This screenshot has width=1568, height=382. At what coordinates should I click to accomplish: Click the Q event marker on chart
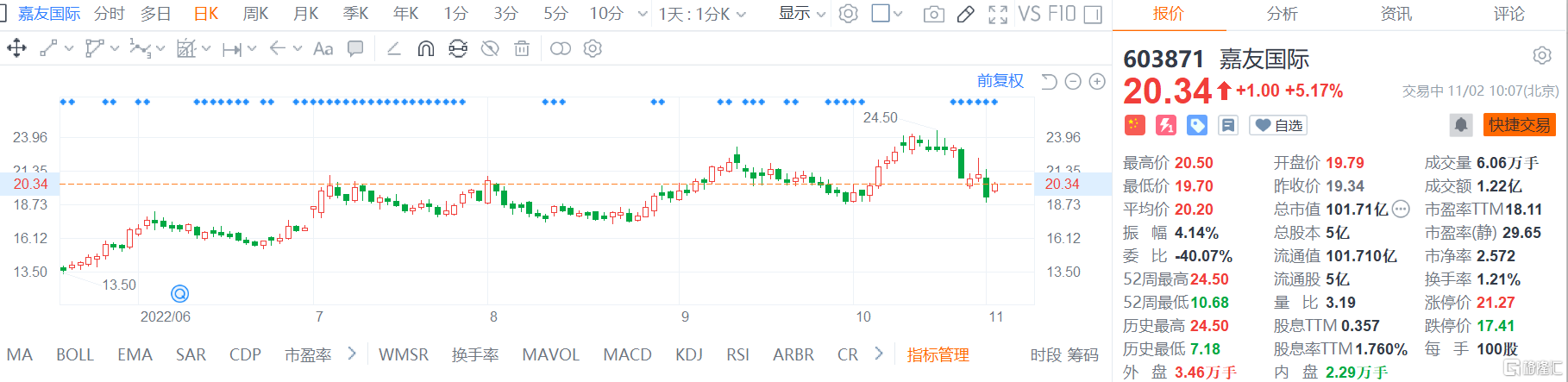pyautogui.click(x=179, y=294)
